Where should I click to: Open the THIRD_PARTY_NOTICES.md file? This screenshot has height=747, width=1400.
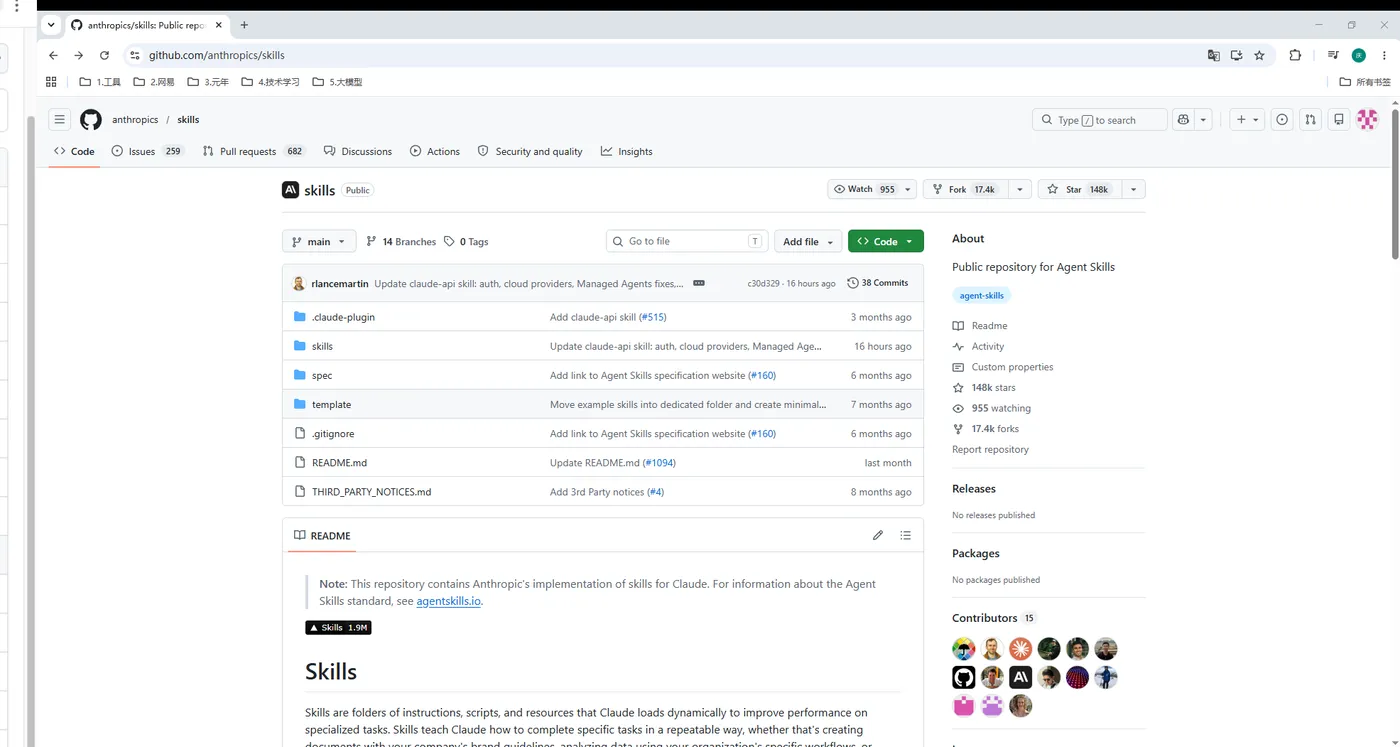click(371, 492)
